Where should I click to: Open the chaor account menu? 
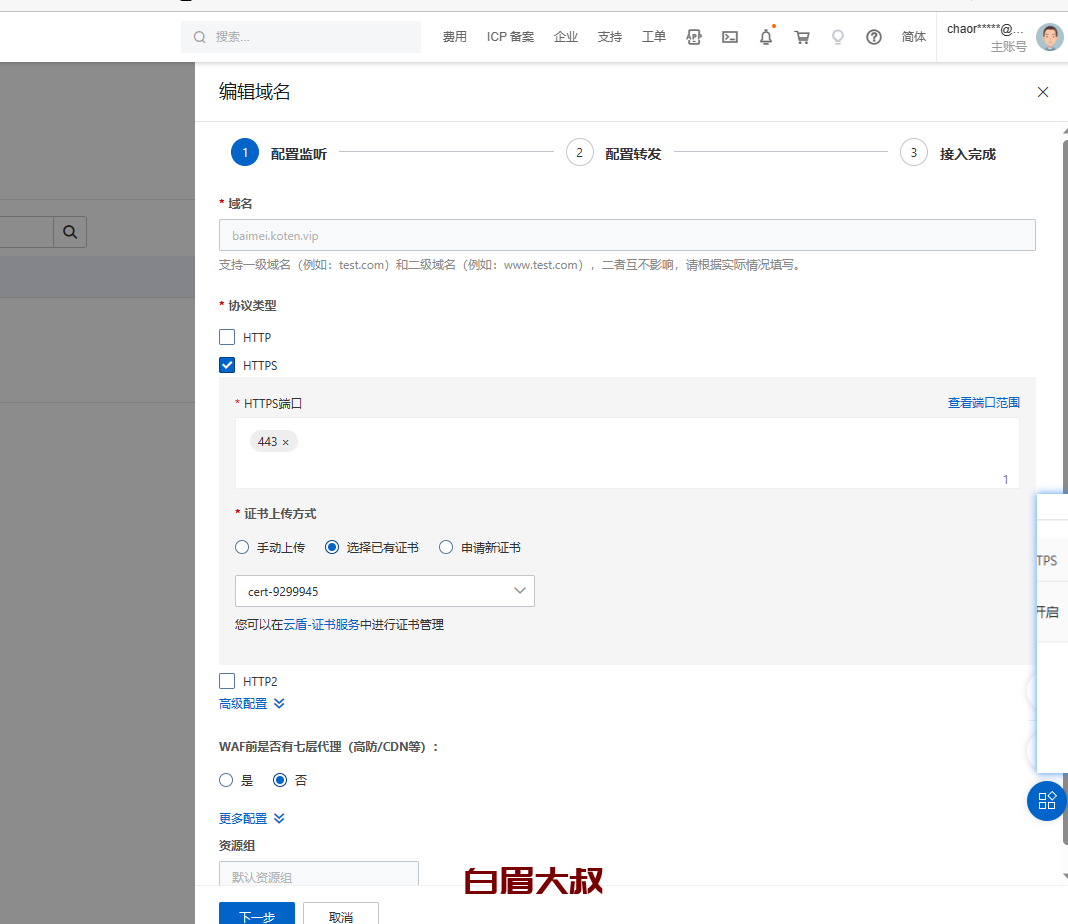(986, 37)
